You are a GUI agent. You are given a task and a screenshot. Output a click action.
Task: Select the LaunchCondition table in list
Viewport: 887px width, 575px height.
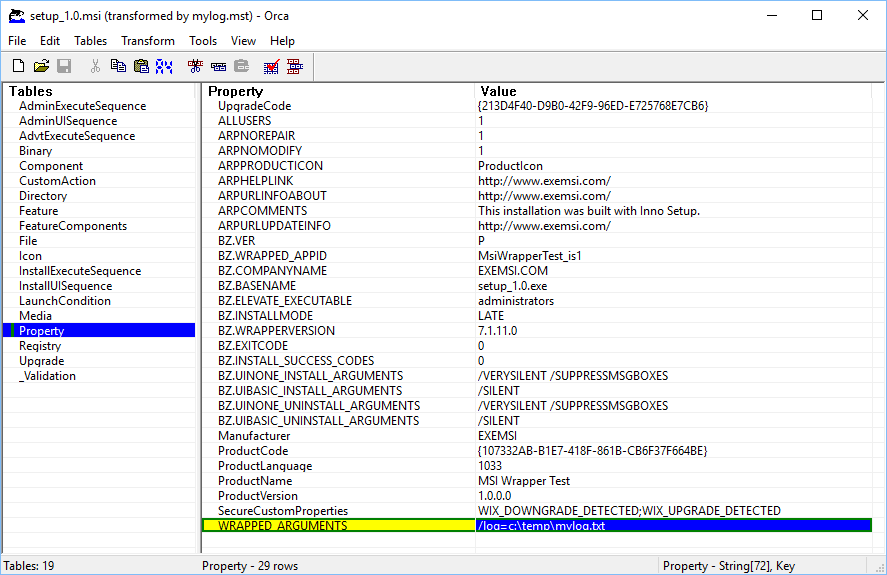[65, 301]
